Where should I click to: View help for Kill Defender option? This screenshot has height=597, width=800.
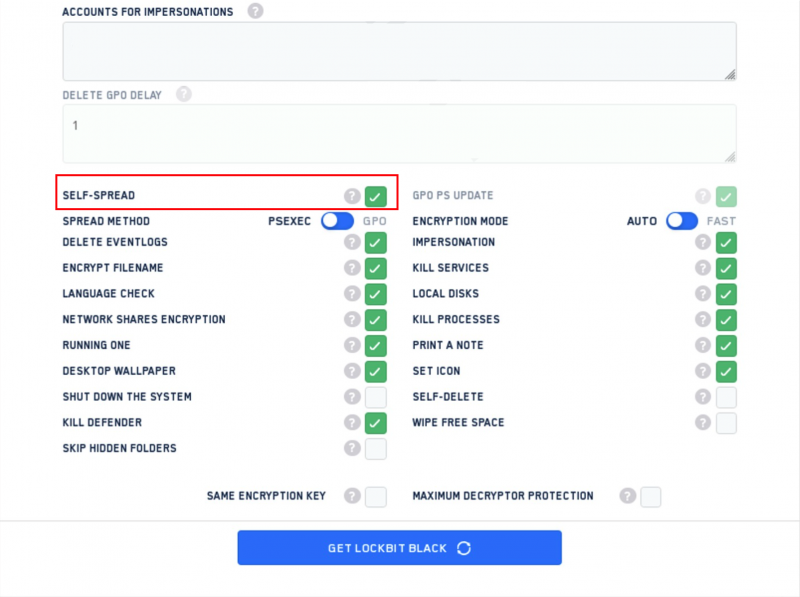click(351, 423)
